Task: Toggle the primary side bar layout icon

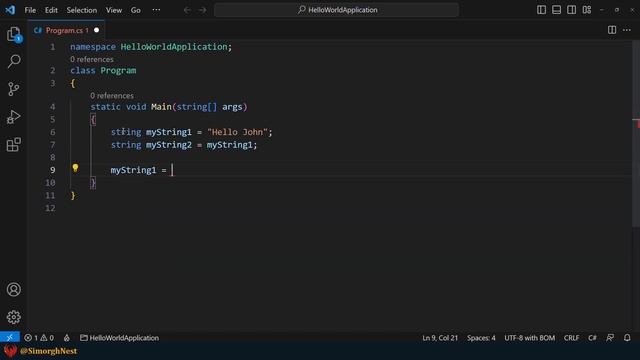Action: [x=541, y=10]
